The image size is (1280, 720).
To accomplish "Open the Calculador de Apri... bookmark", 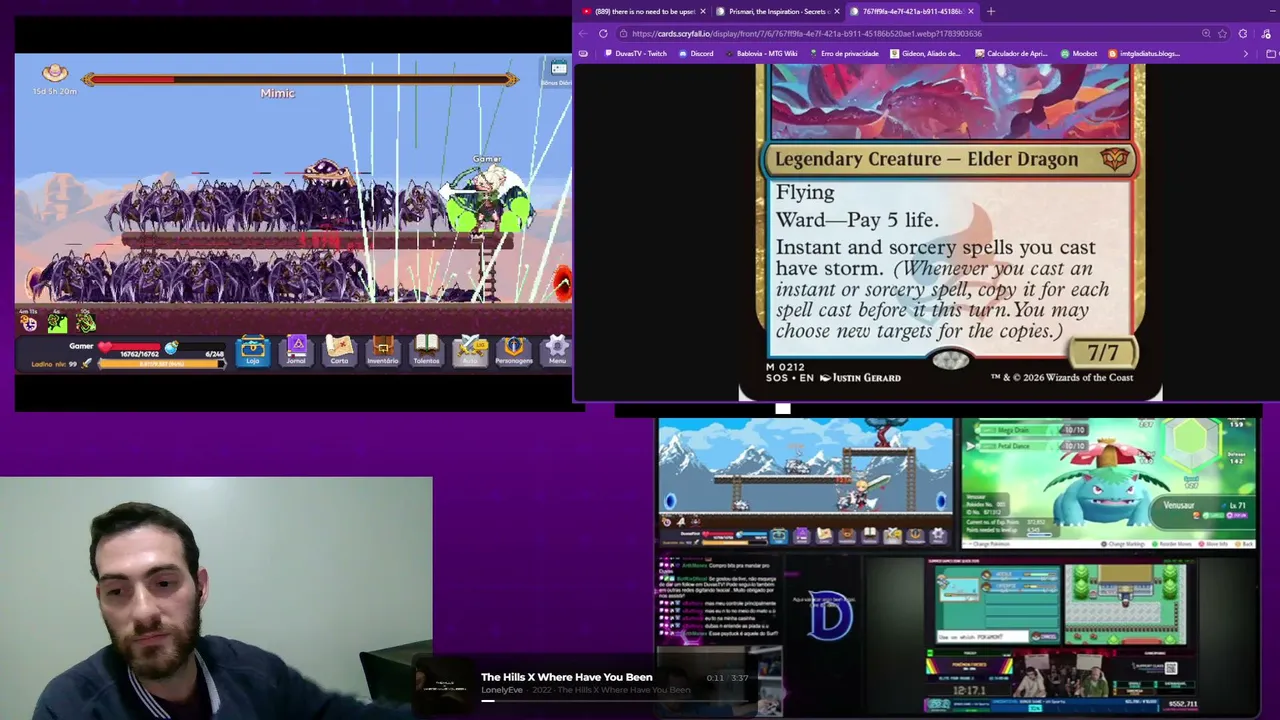I will click(x=1011, y=53).
